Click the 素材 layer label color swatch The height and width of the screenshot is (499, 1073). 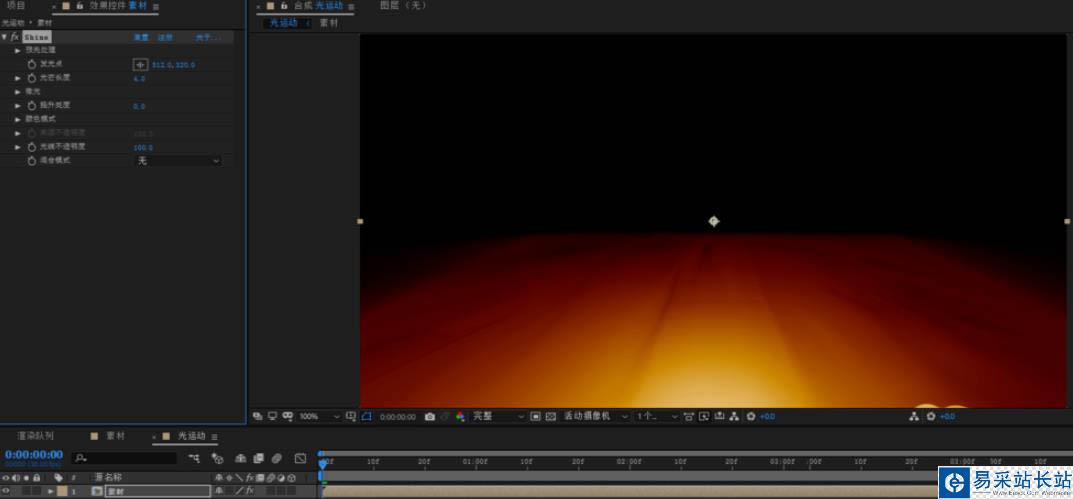(62, 491)
